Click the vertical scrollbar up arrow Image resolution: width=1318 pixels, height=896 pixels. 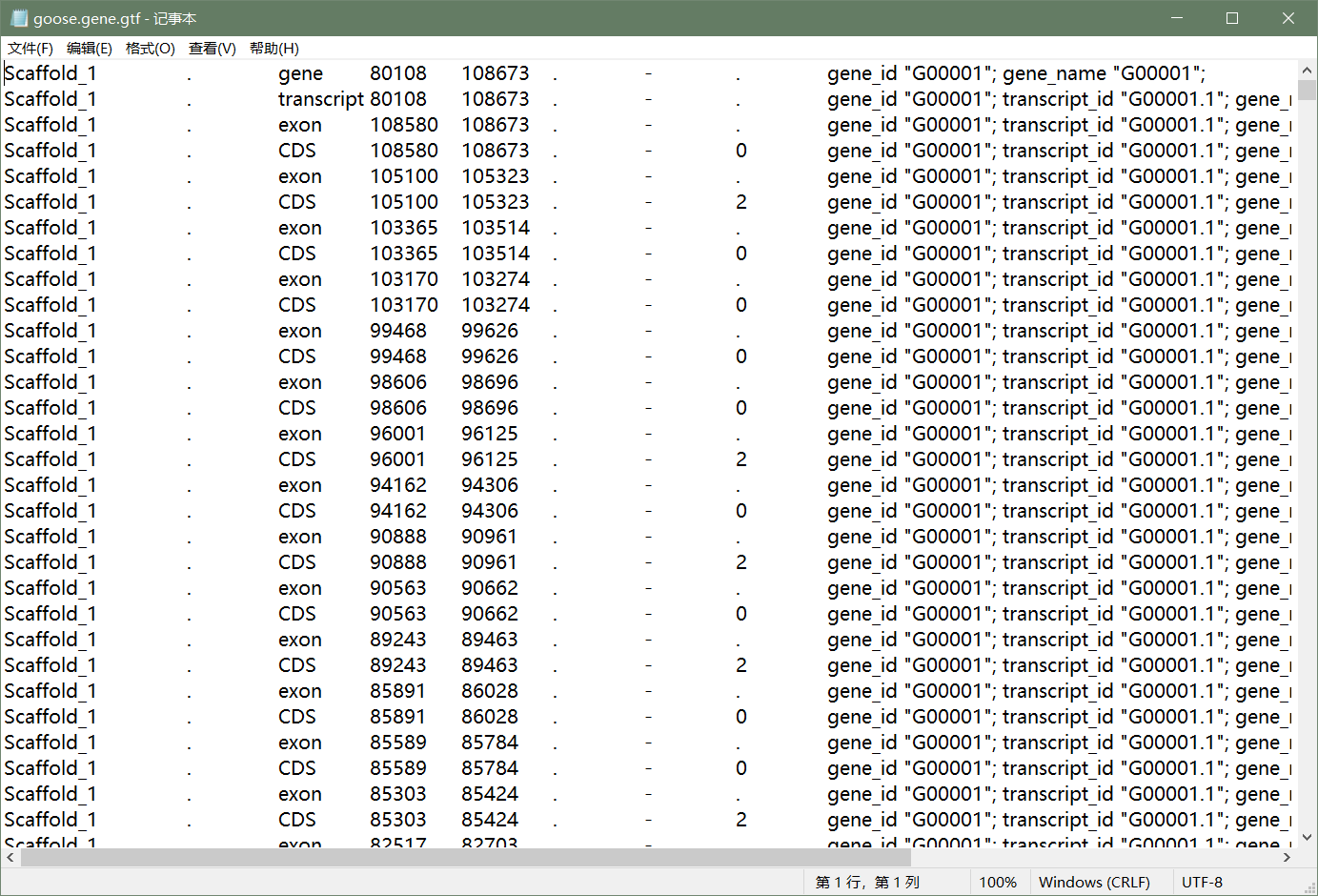click(1307, 70)
